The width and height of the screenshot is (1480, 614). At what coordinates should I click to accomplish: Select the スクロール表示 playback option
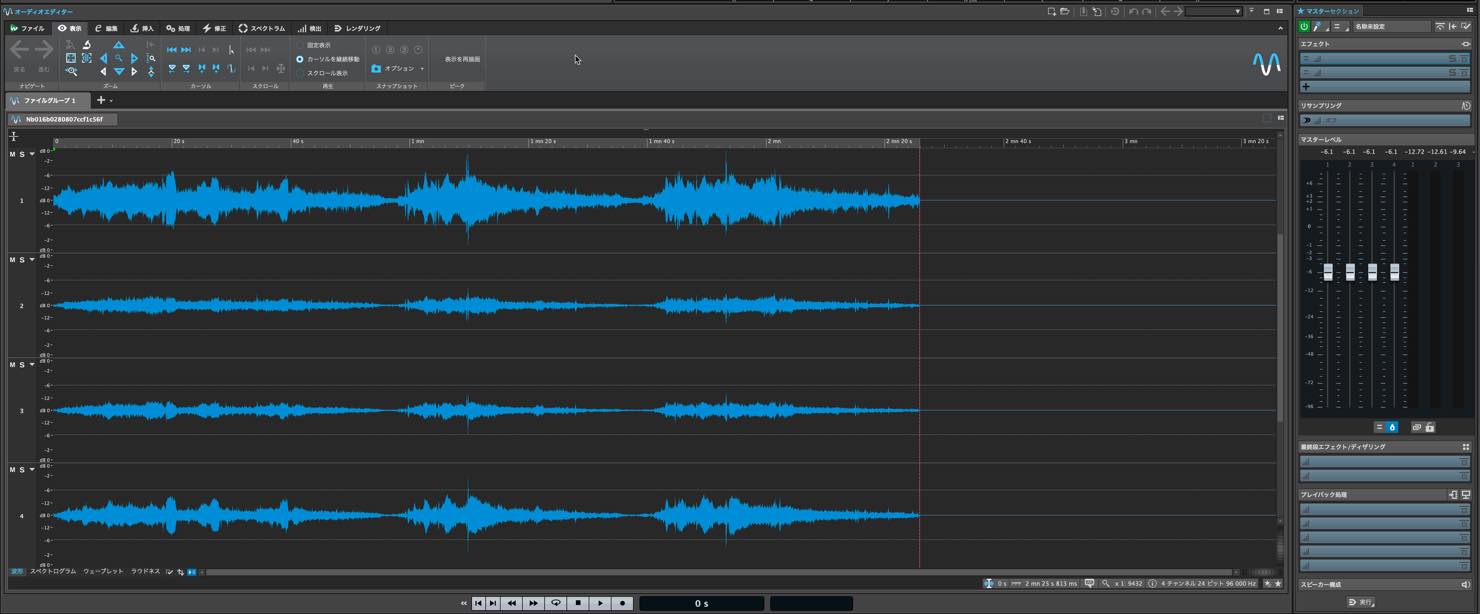[x=322, y=73]
